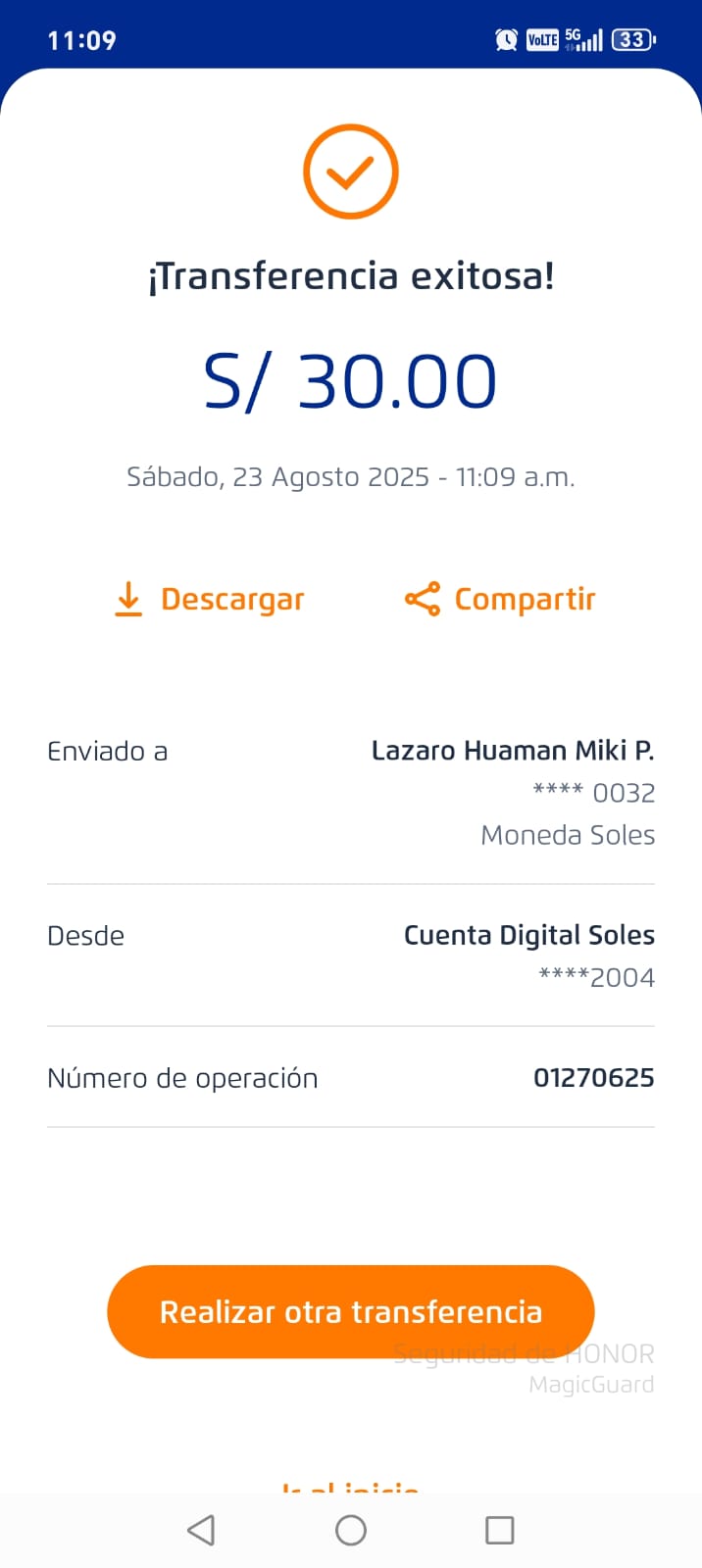This screenshot has height=1568, width=702.
Task: Tap the operation number 01270625
Action: [x=593, y=1078]
